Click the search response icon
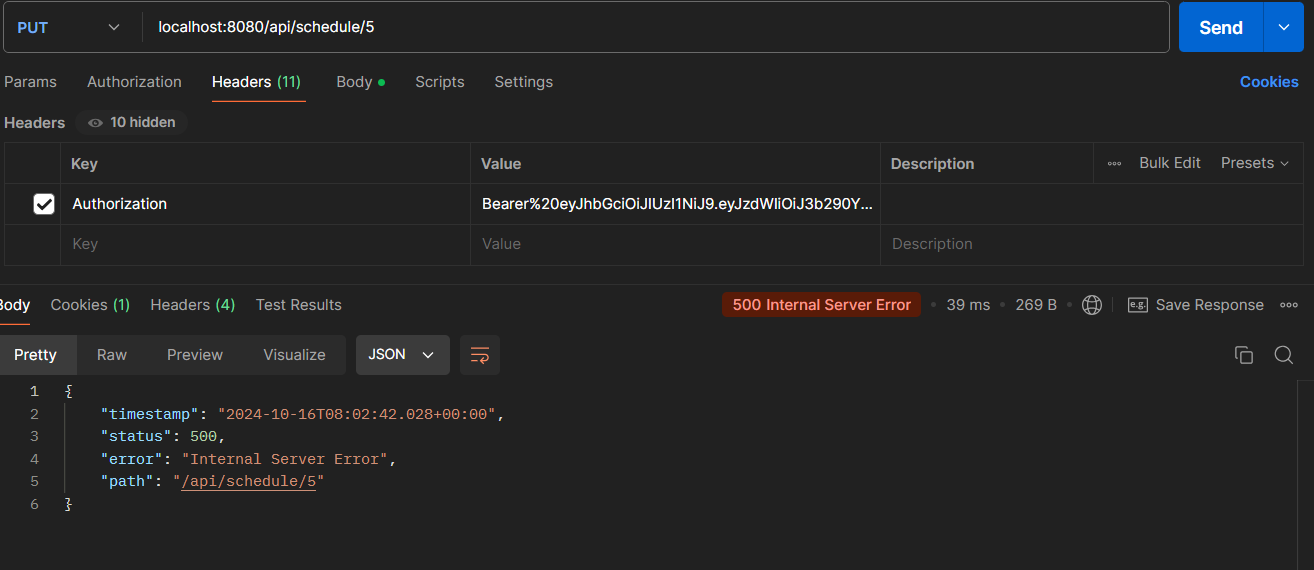This screenshot has height=570, width=1314. [1284, 355]
